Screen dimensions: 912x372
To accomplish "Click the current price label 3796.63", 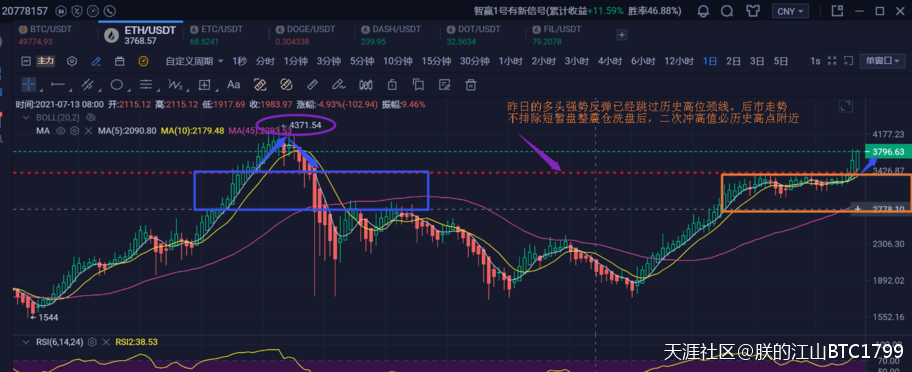I will pyautogui.click(x=888, y=151).
